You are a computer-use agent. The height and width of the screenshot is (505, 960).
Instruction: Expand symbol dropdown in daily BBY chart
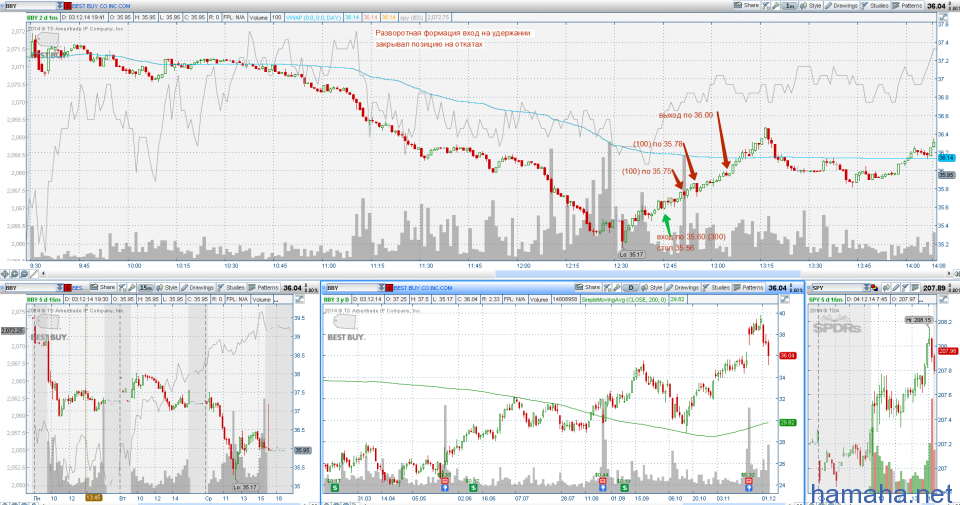click(x=380, y=288)
